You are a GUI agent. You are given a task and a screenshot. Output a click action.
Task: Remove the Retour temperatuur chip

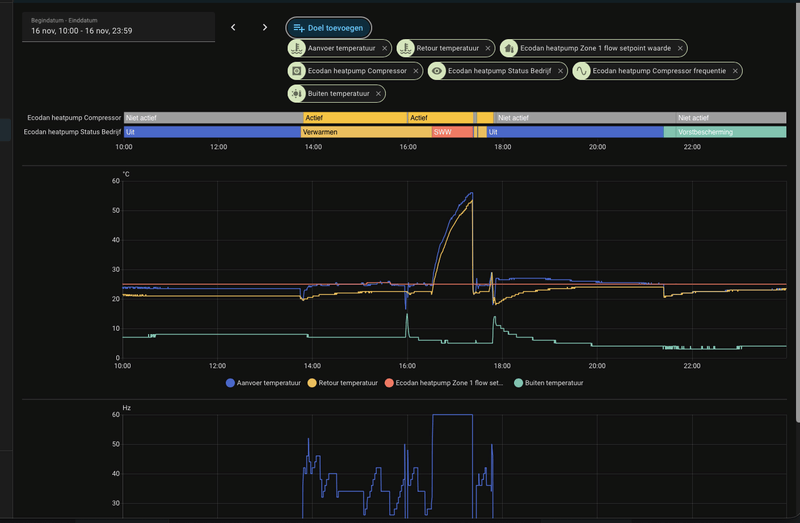[x=488, y=48]
